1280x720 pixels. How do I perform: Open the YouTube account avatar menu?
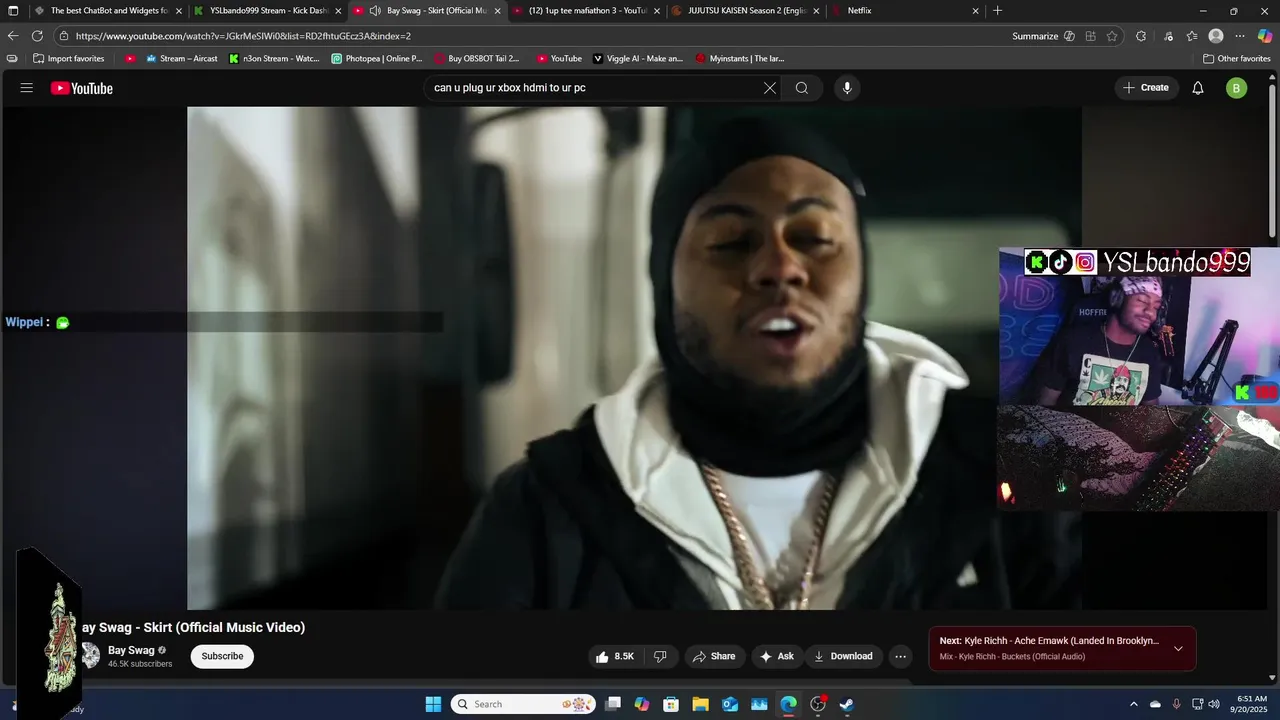1237,88
